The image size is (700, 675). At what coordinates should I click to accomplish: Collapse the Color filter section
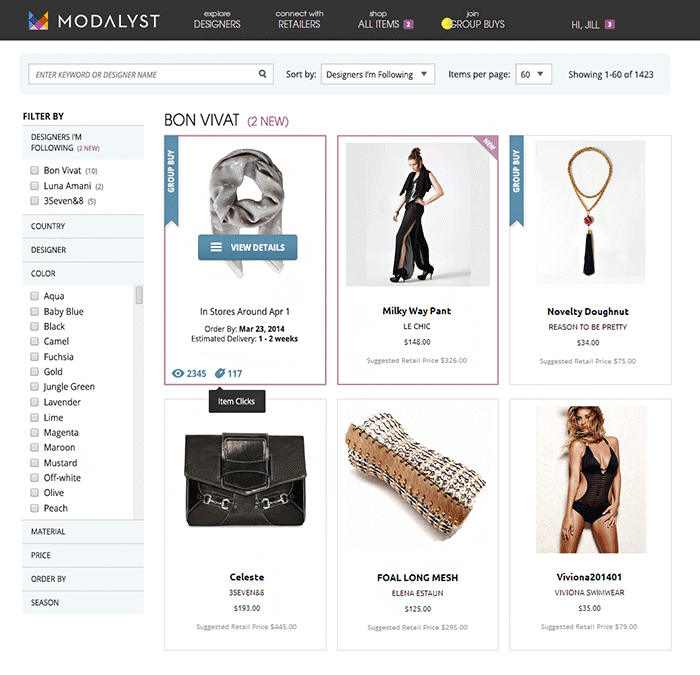83,274
